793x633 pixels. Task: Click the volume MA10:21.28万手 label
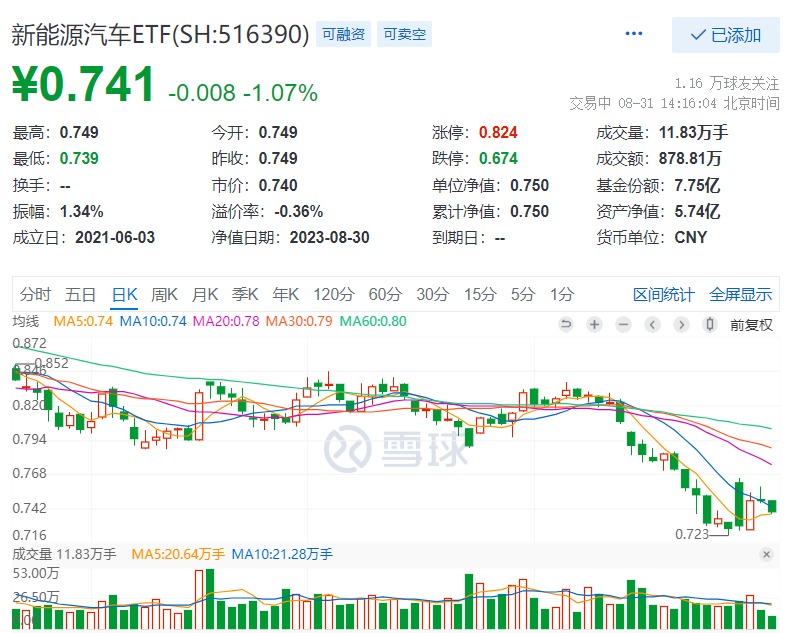(282, 555)
